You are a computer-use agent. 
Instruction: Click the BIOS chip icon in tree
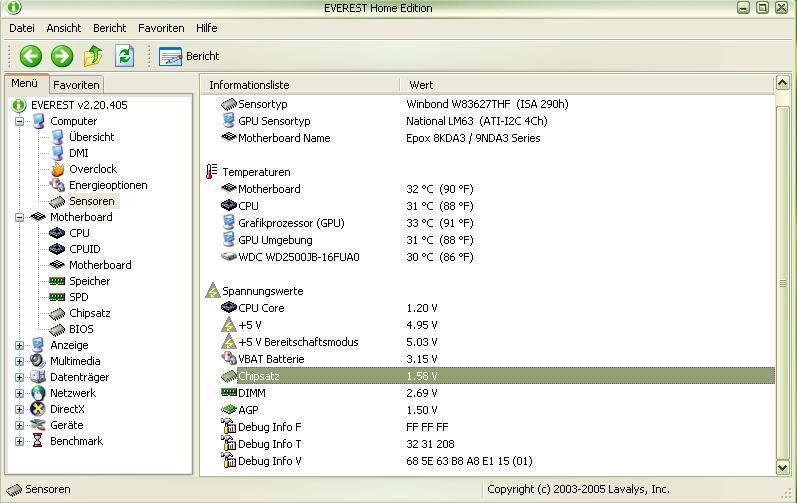(57, 329)
